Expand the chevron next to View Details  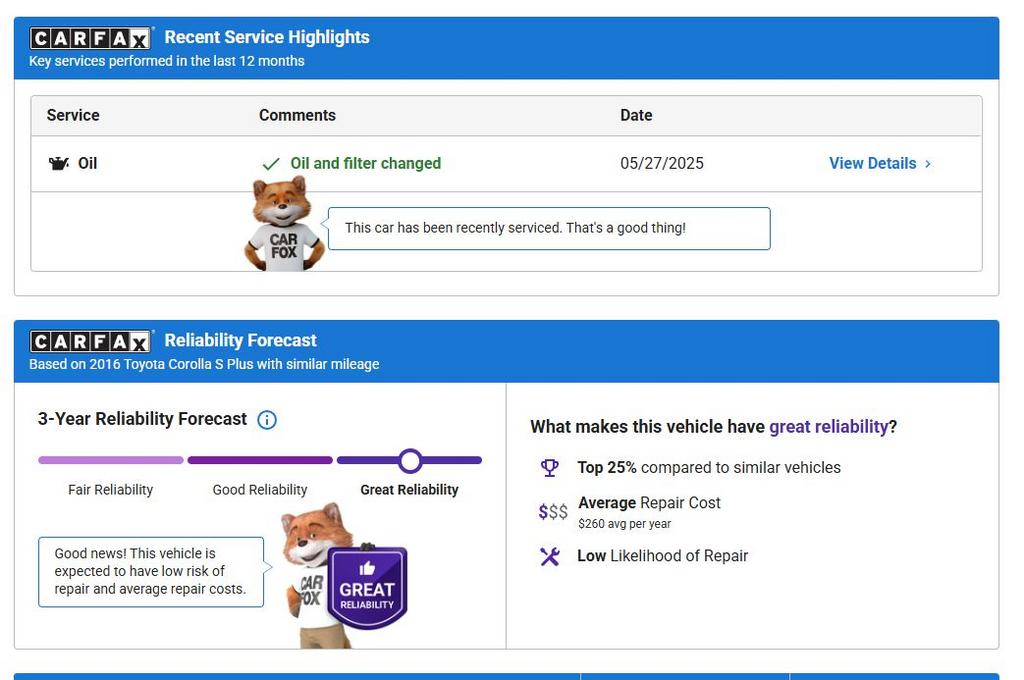point(928,164)
